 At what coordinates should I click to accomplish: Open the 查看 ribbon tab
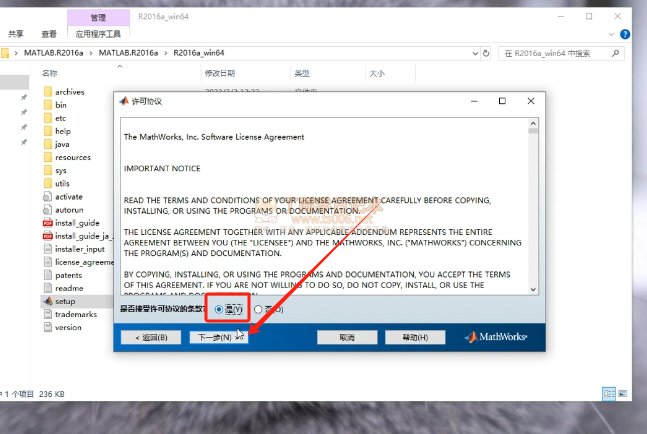[x=49, y=34]
